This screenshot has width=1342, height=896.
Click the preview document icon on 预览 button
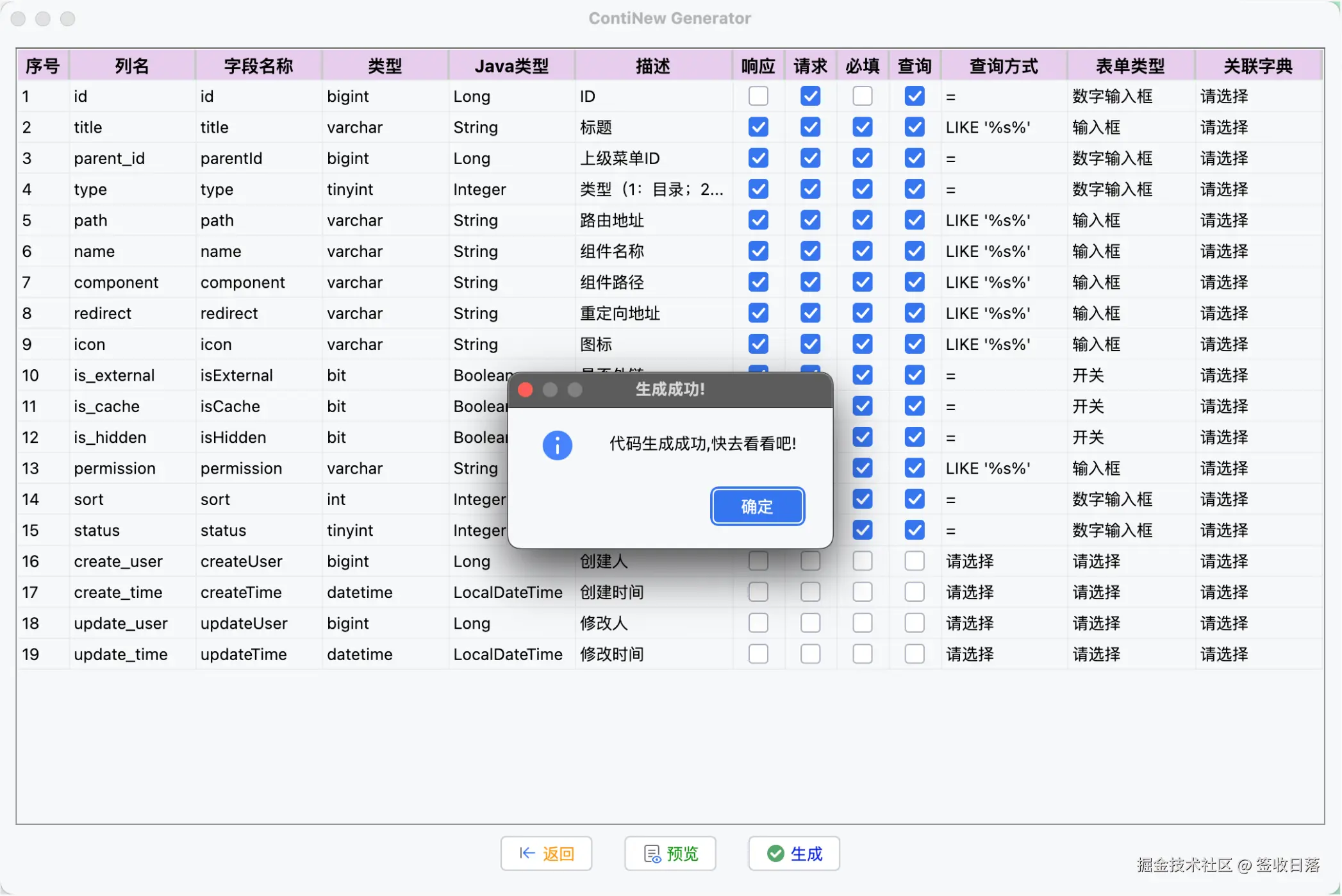(652, 854)
